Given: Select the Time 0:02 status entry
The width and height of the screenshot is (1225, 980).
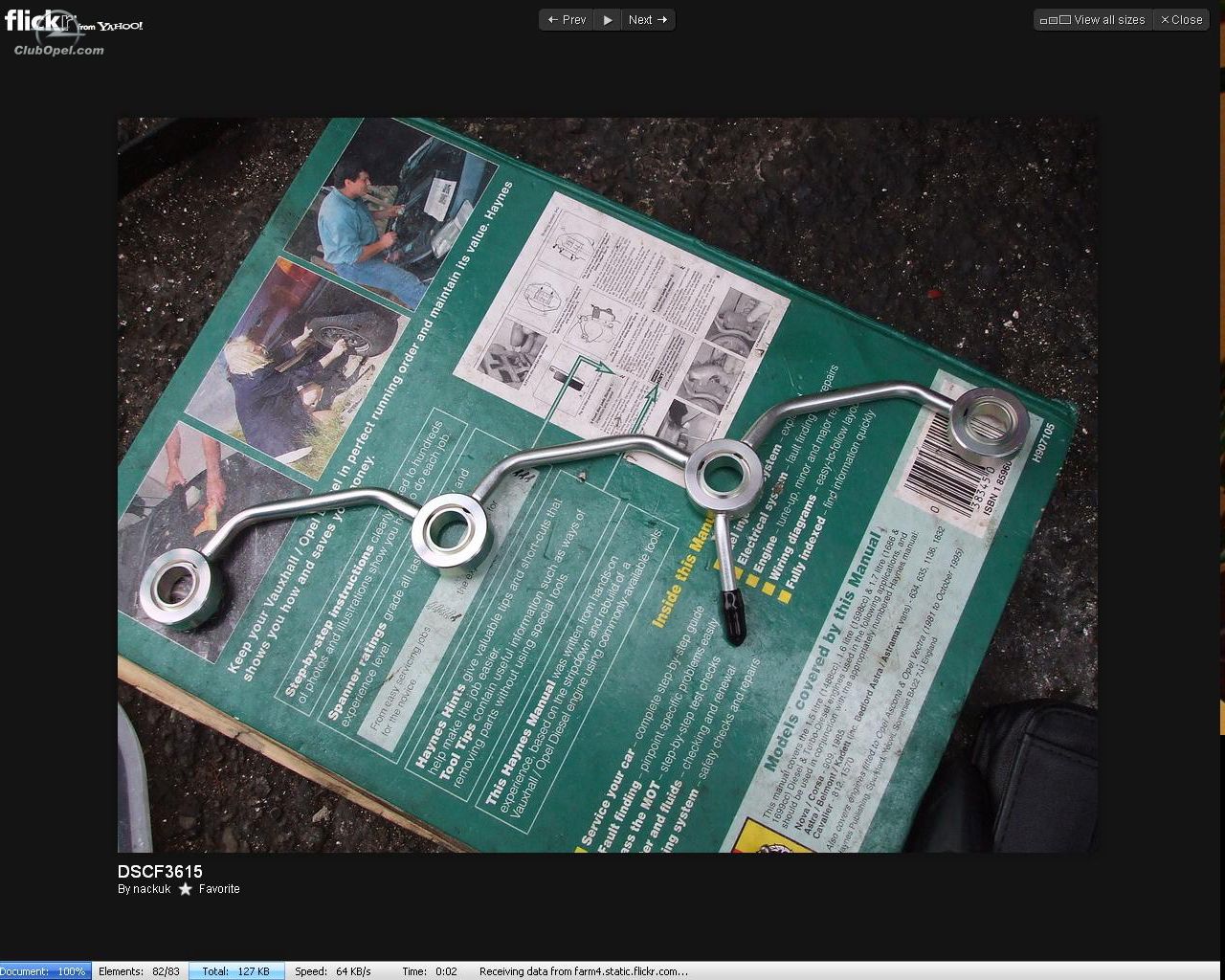Looking at the screenshot, I should coord(430,971).
